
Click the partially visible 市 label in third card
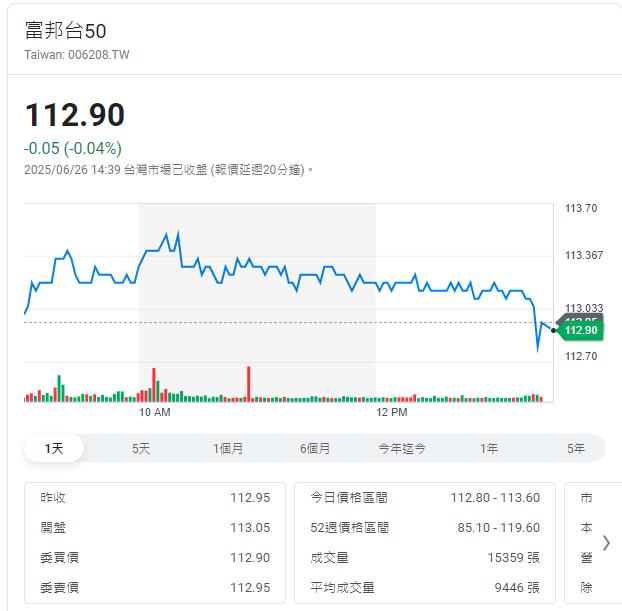[x=586, y=498]
